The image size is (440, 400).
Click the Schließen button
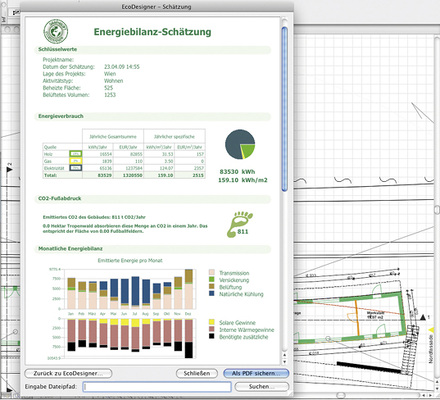pyautogui.click(x=197, y=373)
